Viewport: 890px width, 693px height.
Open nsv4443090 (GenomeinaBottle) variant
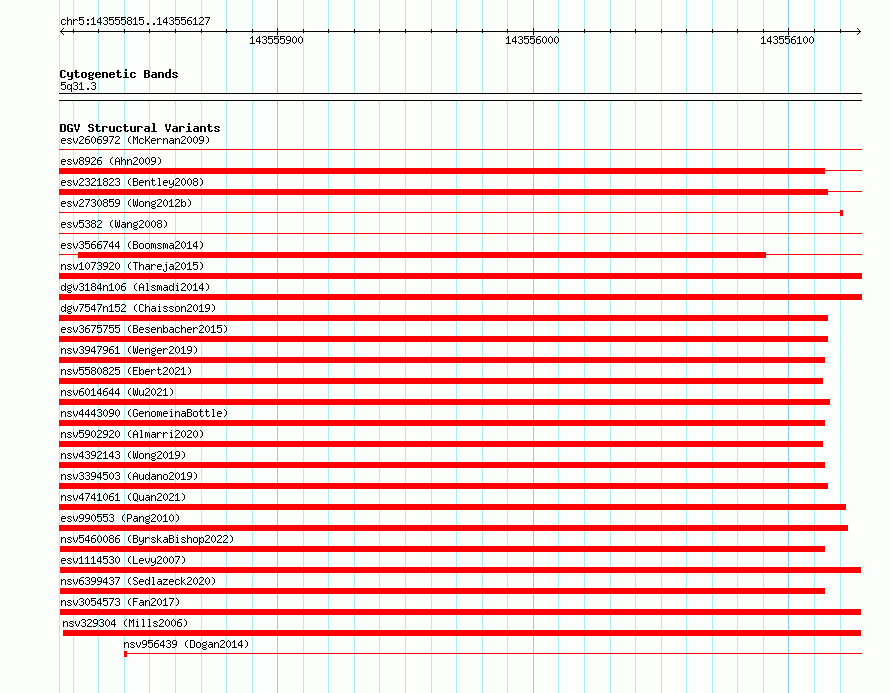144,413
